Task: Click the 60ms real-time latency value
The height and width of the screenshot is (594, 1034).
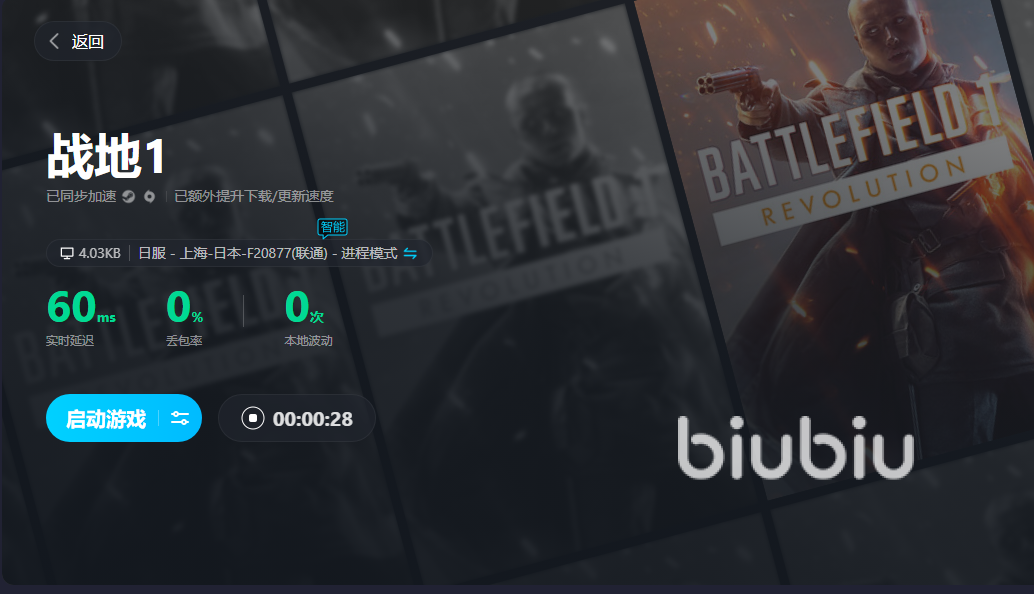Action: (81, 307)
